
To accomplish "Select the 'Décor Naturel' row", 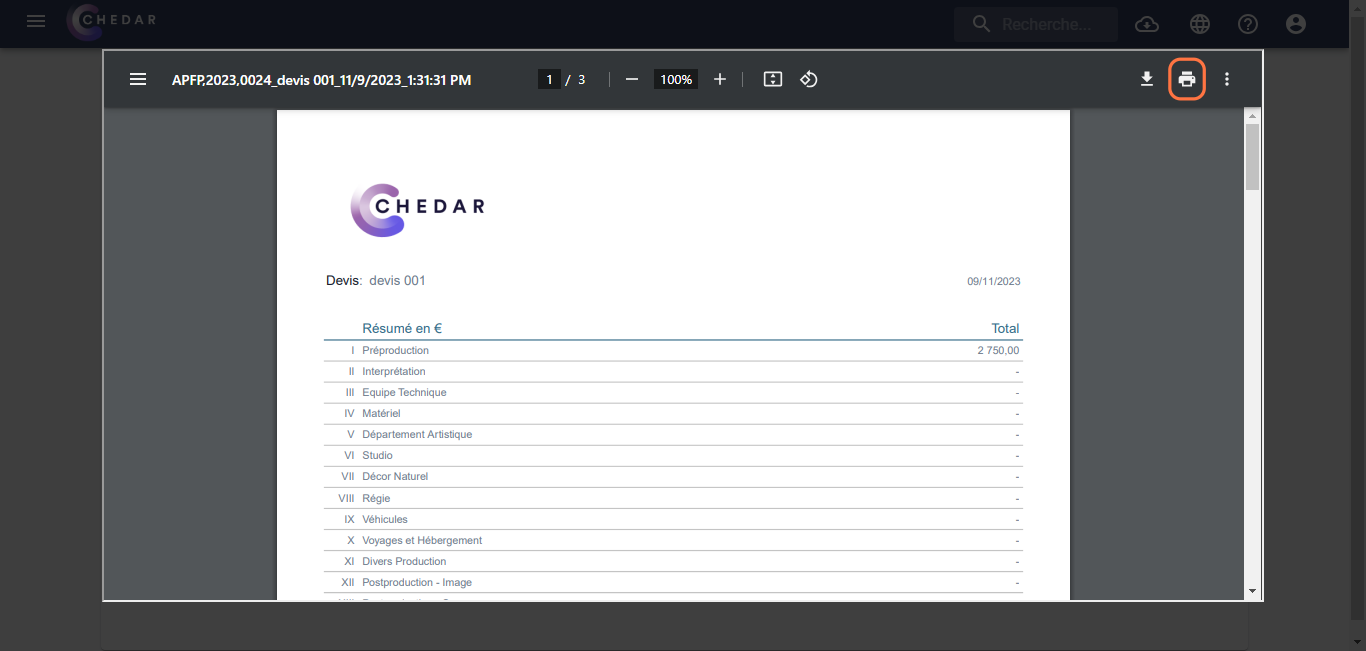I will [673, 477].
